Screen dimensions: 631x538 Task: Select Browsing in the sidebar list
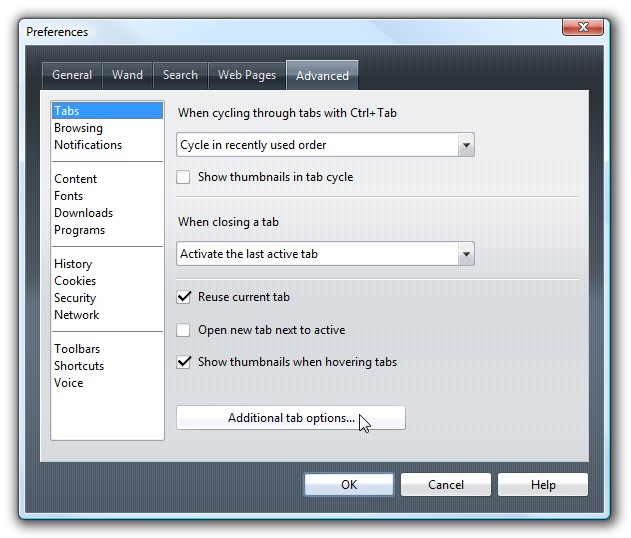click(78, 128)
